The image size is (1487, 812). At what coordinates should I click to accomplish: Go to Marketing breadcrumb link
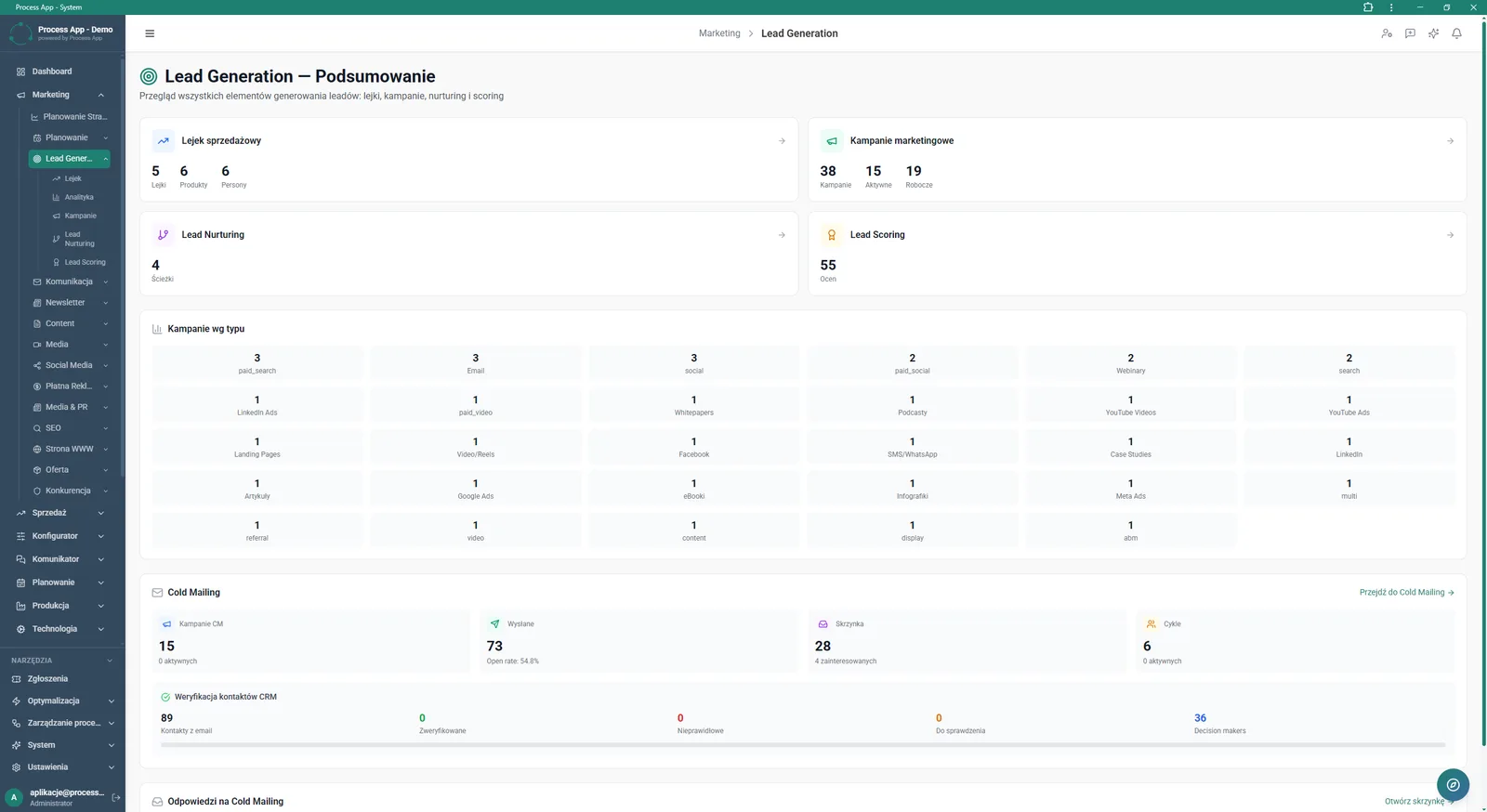coord(719,33)
